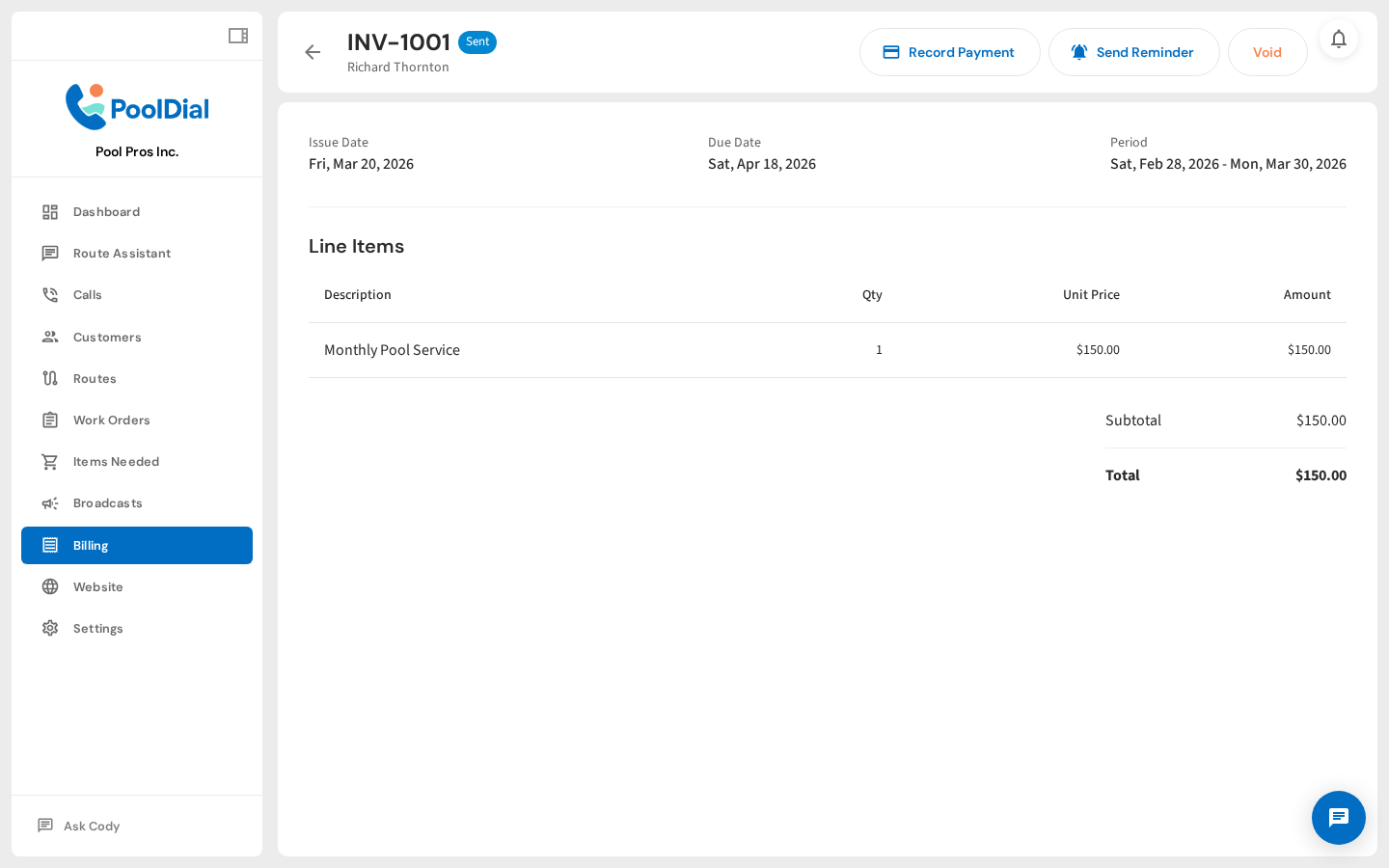Open Items Needed shopping cart icon

point(50,461)
